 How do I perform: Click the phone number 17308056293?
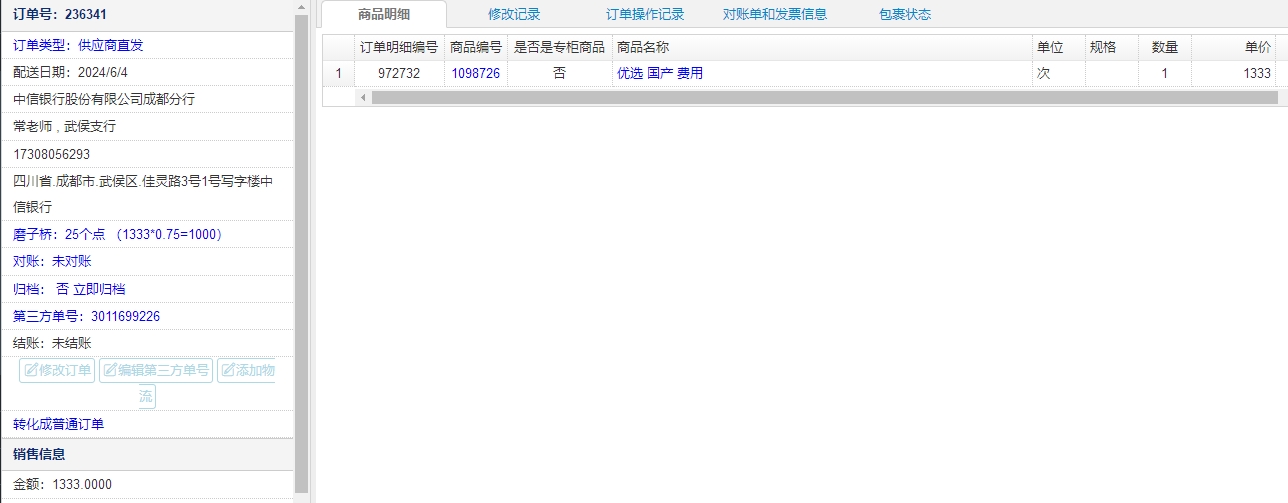51,154
